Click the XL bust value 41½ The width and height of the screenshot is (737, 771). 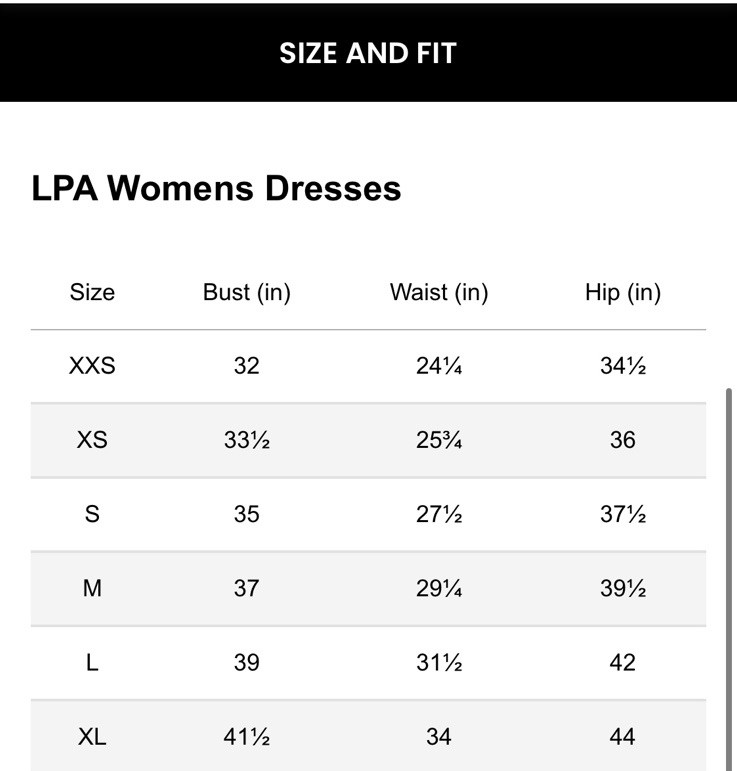click(246, 737)
